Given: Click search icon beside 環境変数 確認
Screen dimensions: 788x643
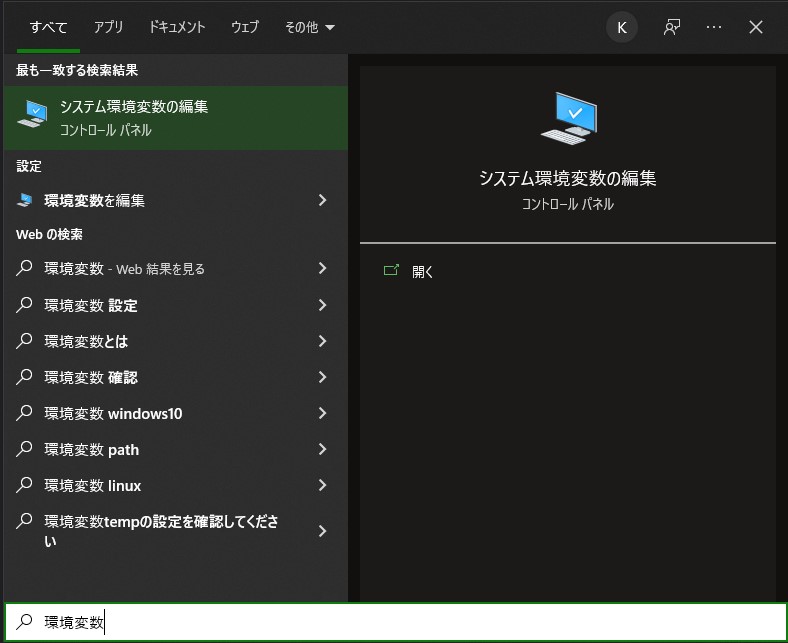Looking at the screenshot, I should (24, 377).
